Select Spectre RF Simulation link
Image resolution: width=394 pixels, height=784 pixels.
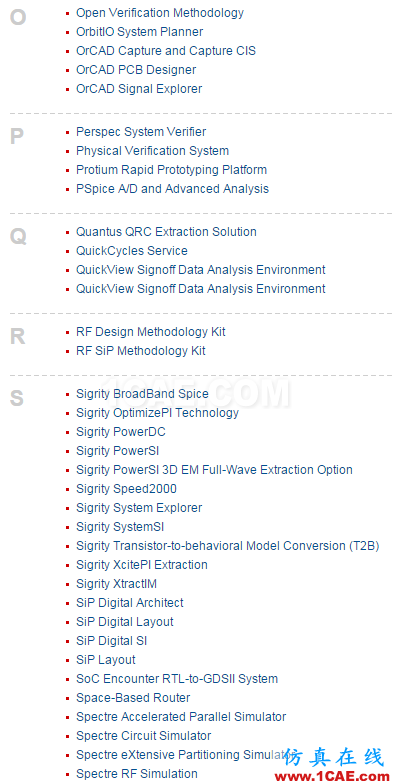pos(136,774)
